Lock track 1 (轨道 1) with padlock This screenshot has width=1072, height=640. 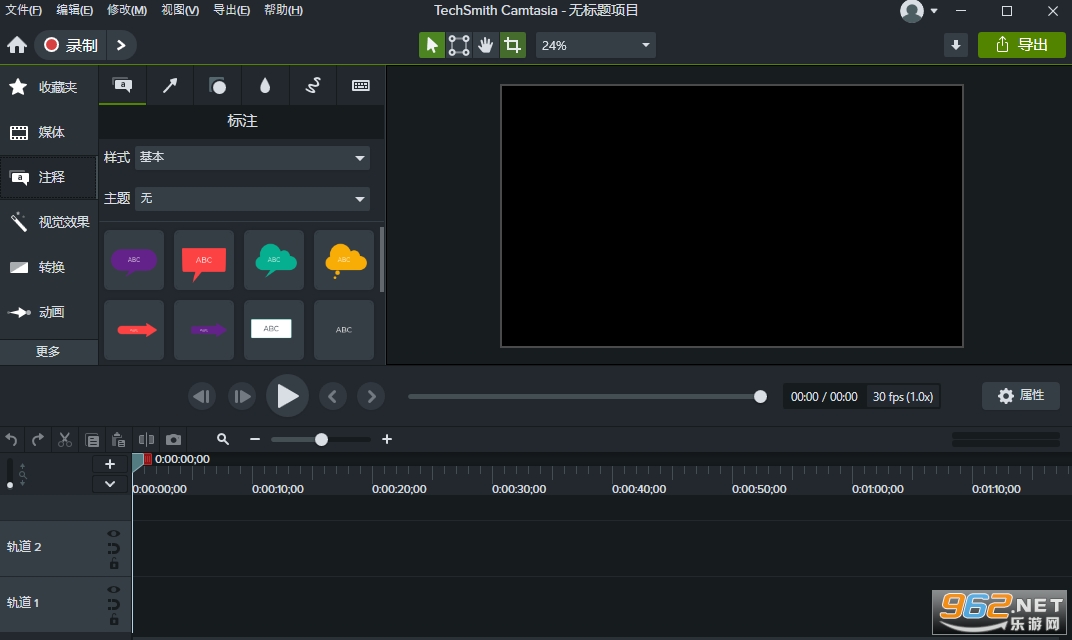(x=114, y=619)
